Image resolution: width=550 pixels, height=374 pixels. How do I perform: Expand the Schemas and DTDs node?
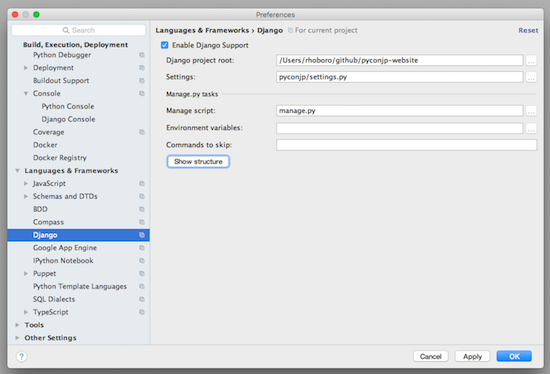26,196
